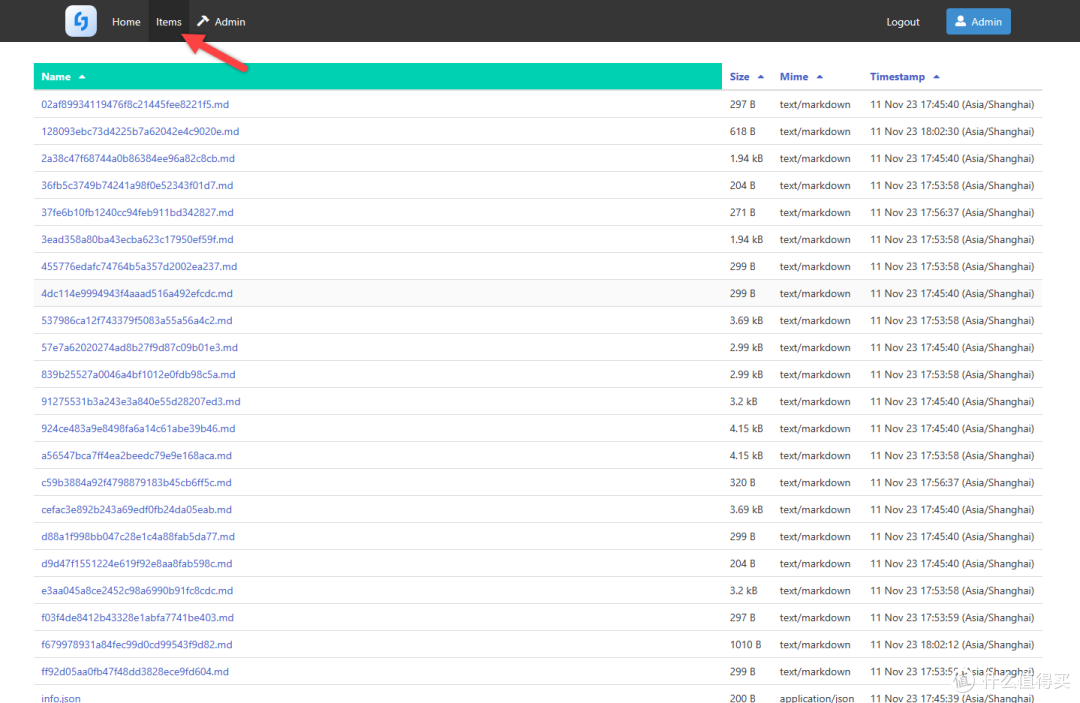Viewport: 1080px width, 703px height.
Task: Sort the table by Mime header
Action: tap(793, 76)
